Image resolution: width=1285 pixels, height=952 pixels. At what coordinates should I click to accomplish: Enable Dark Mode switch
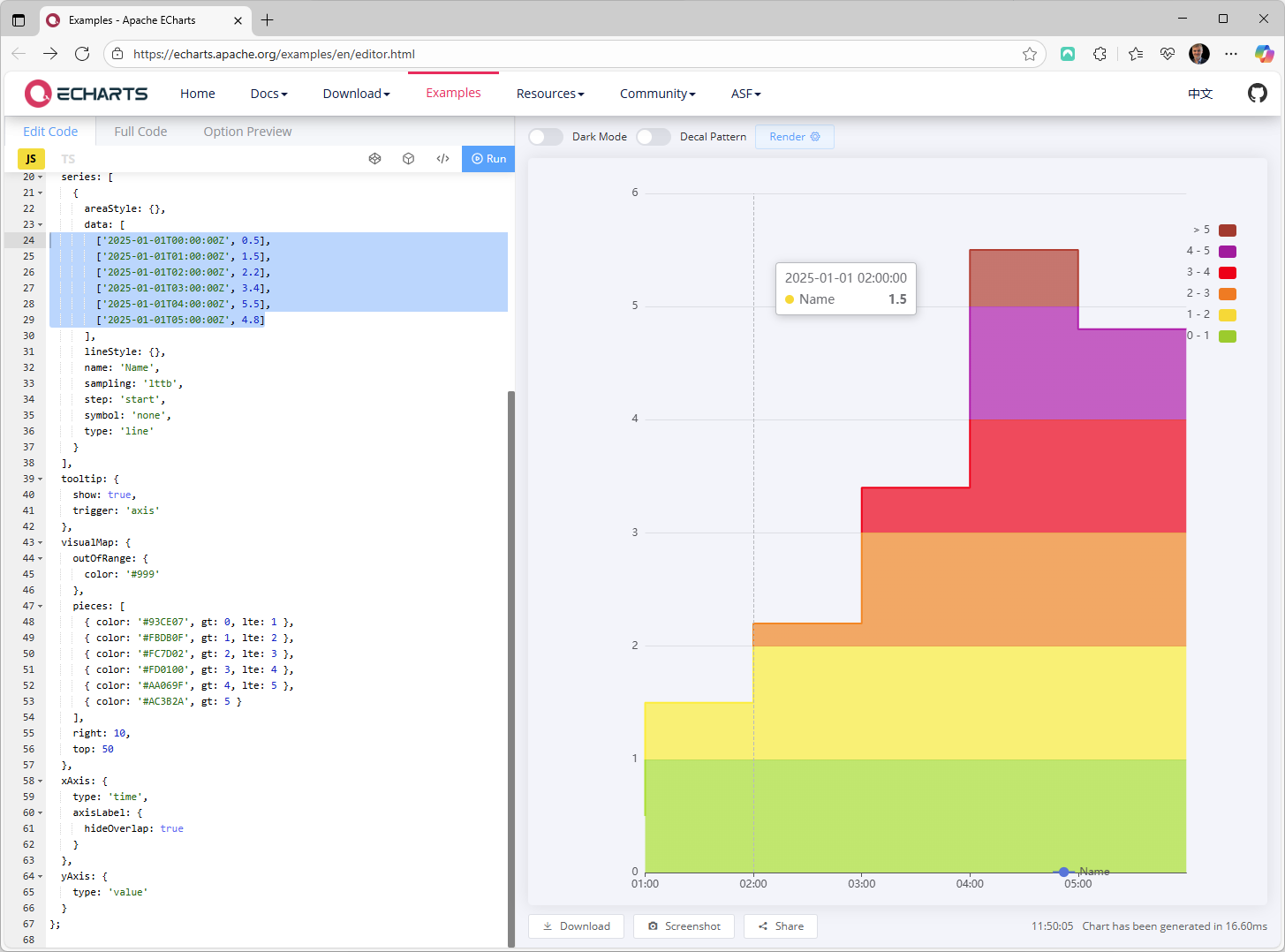click(546, 137)
